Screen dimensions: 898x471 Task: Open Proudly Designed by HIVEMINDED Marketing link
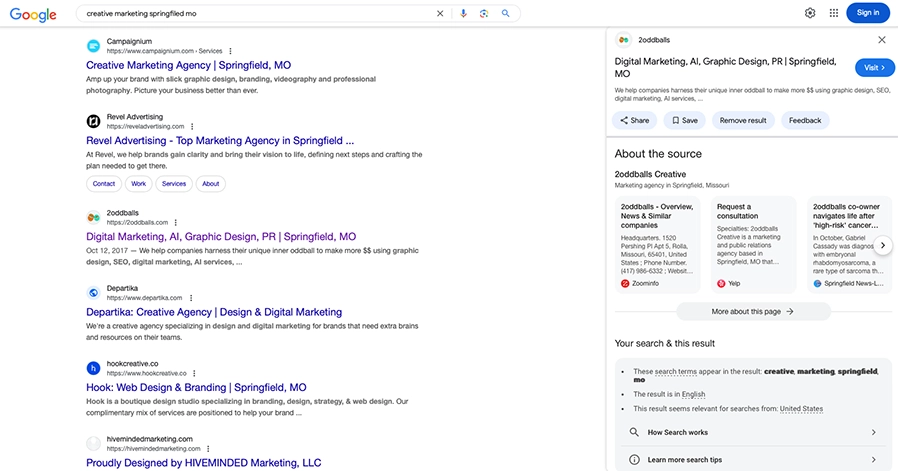203,463
